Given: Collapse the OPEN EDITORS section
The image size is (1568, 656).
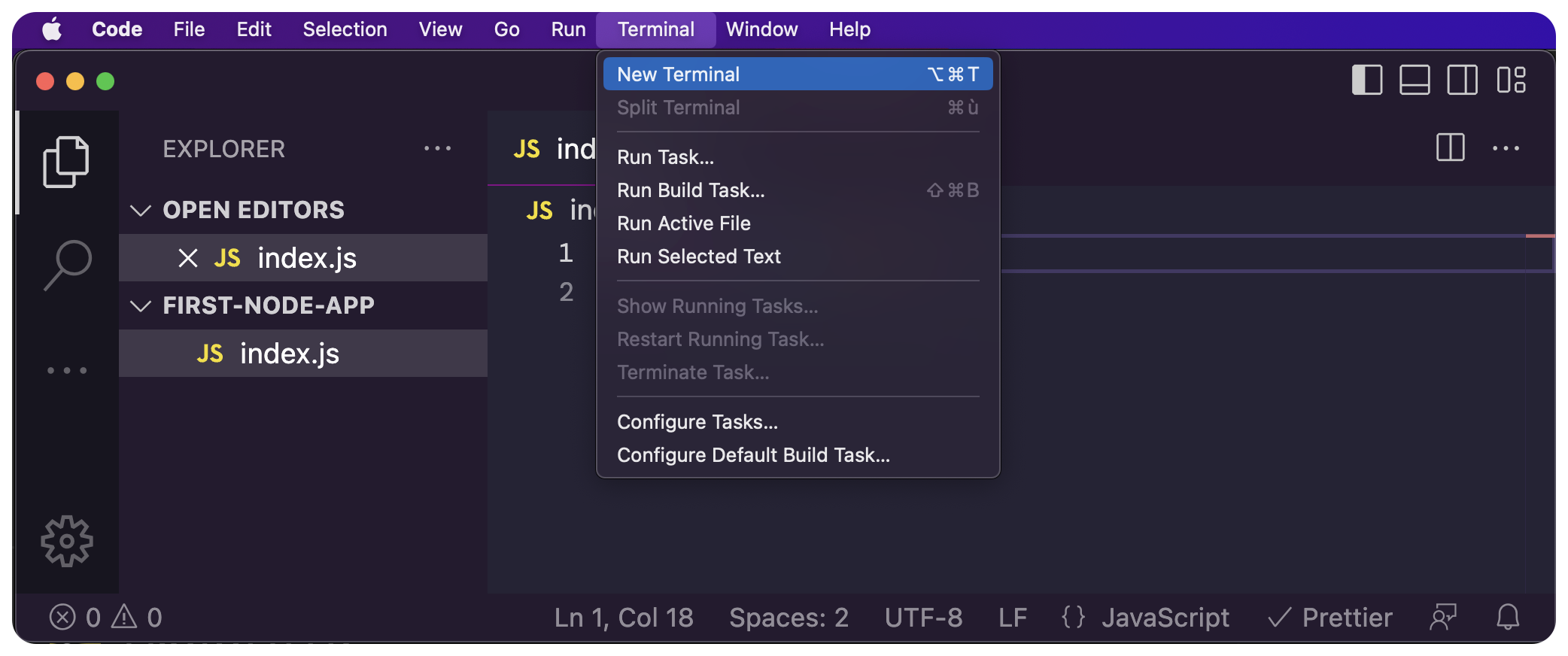Looking at the screenshot, I should click(x=141, y=210).
